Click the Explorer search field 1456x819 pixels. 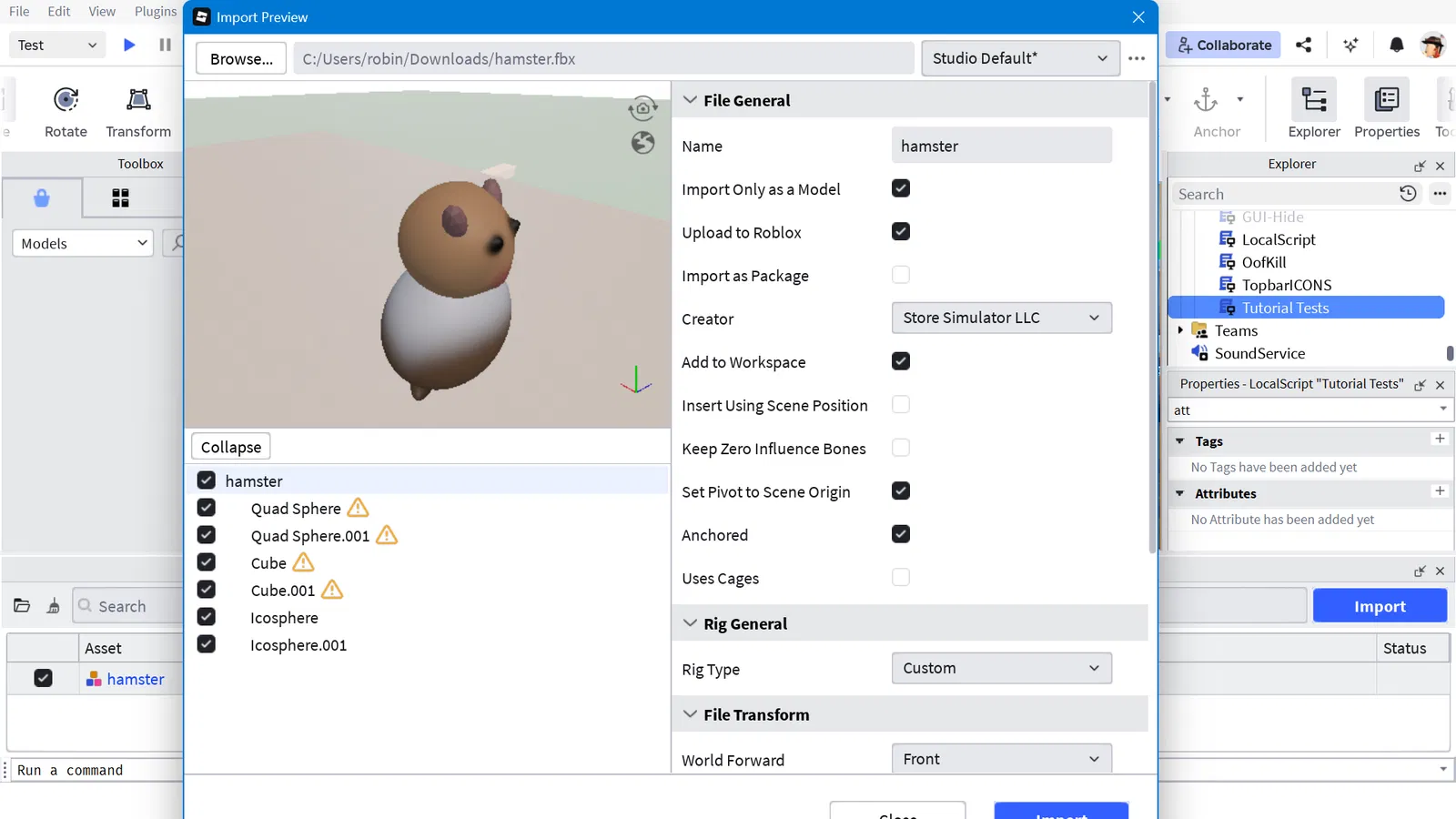(x=1285, y=194)
